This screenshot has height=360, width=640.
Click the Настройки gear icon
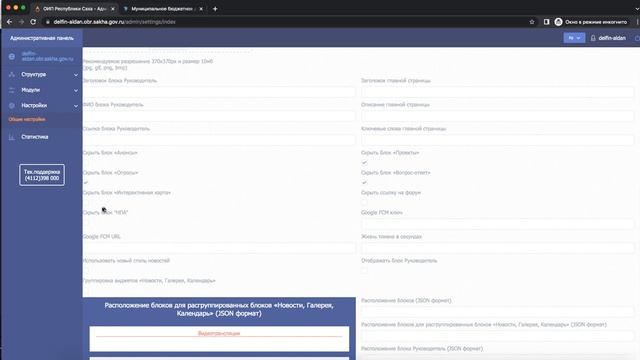point(12,105)
